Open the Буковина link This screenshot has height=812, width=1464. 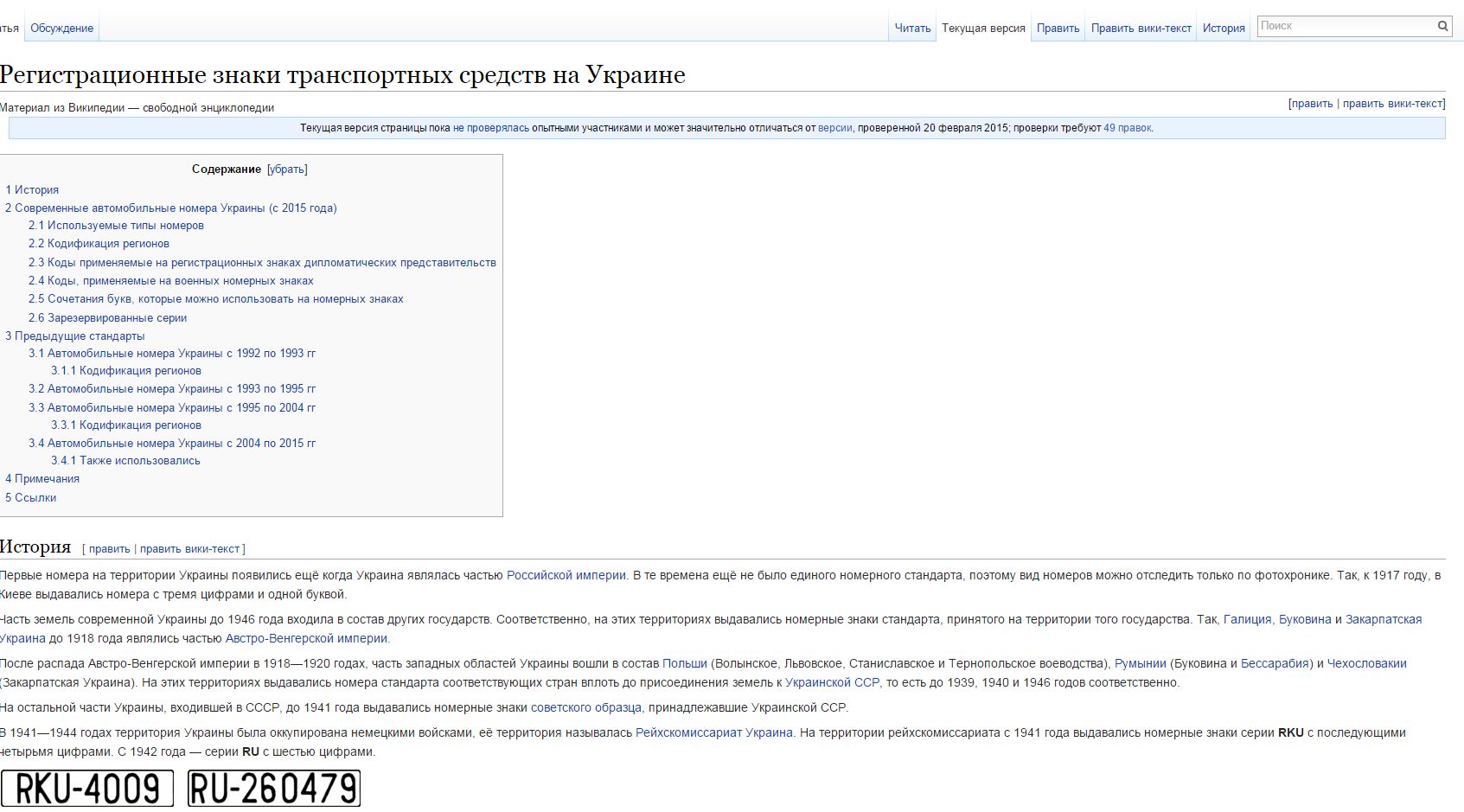(1305, 619)
